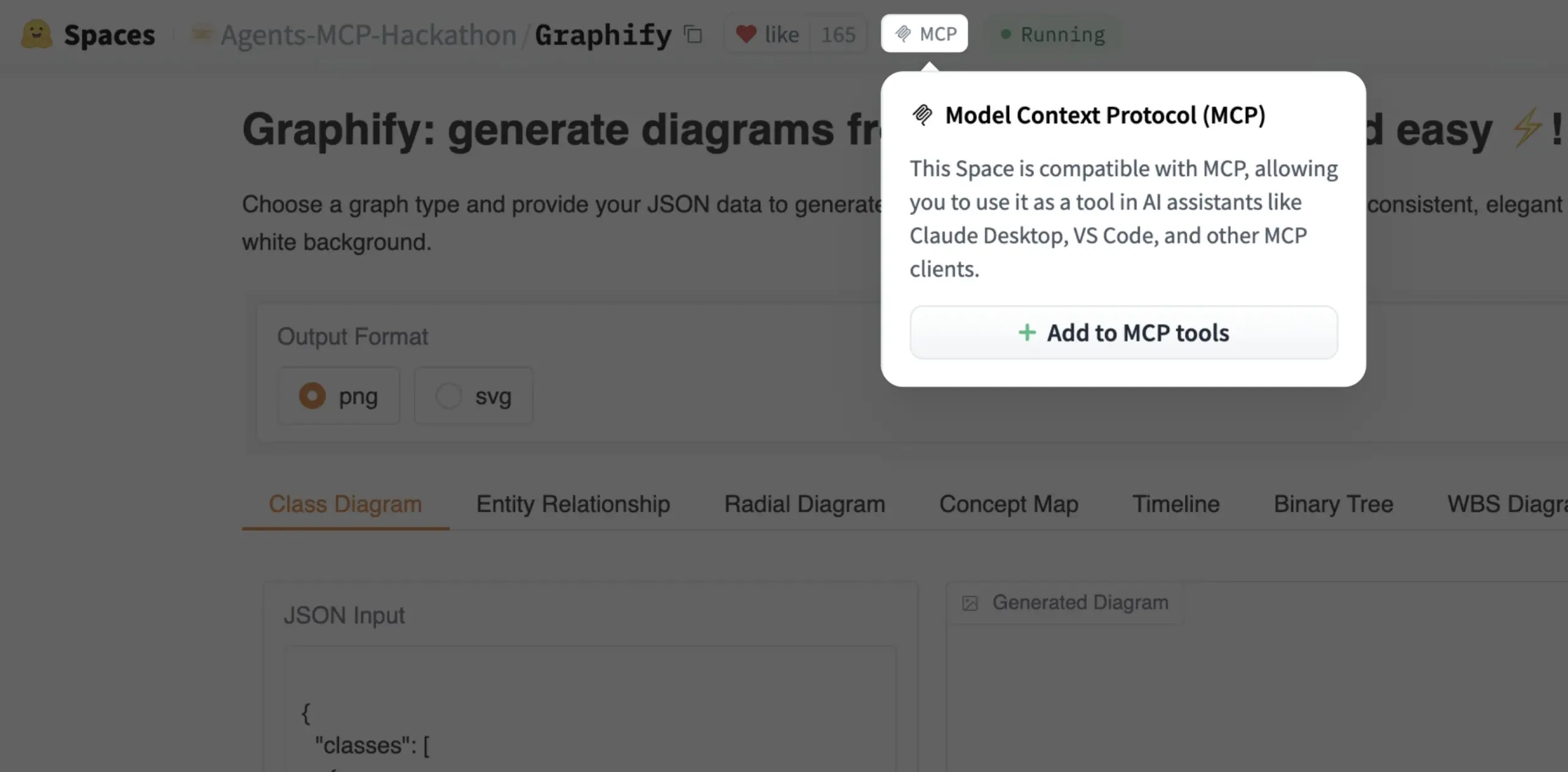Switch to the Class Diagram tab

click(345, 504)
